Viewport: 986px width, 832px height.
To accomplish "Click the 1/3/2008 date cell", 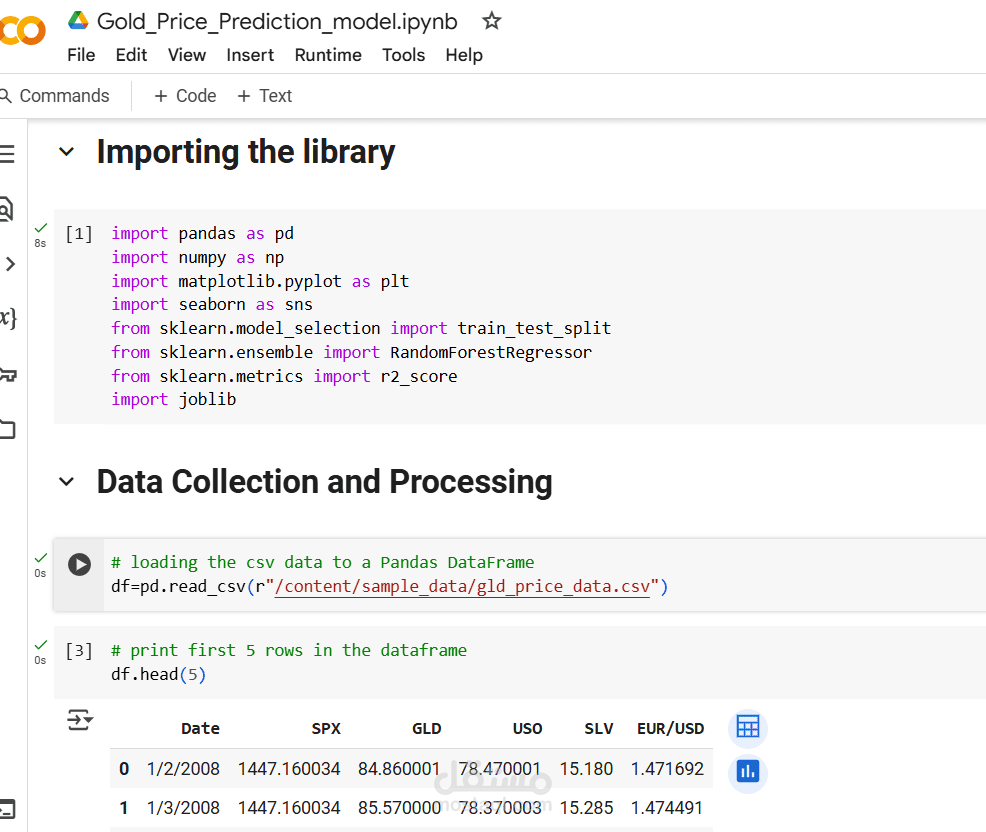I will click(x=183, y=807).
